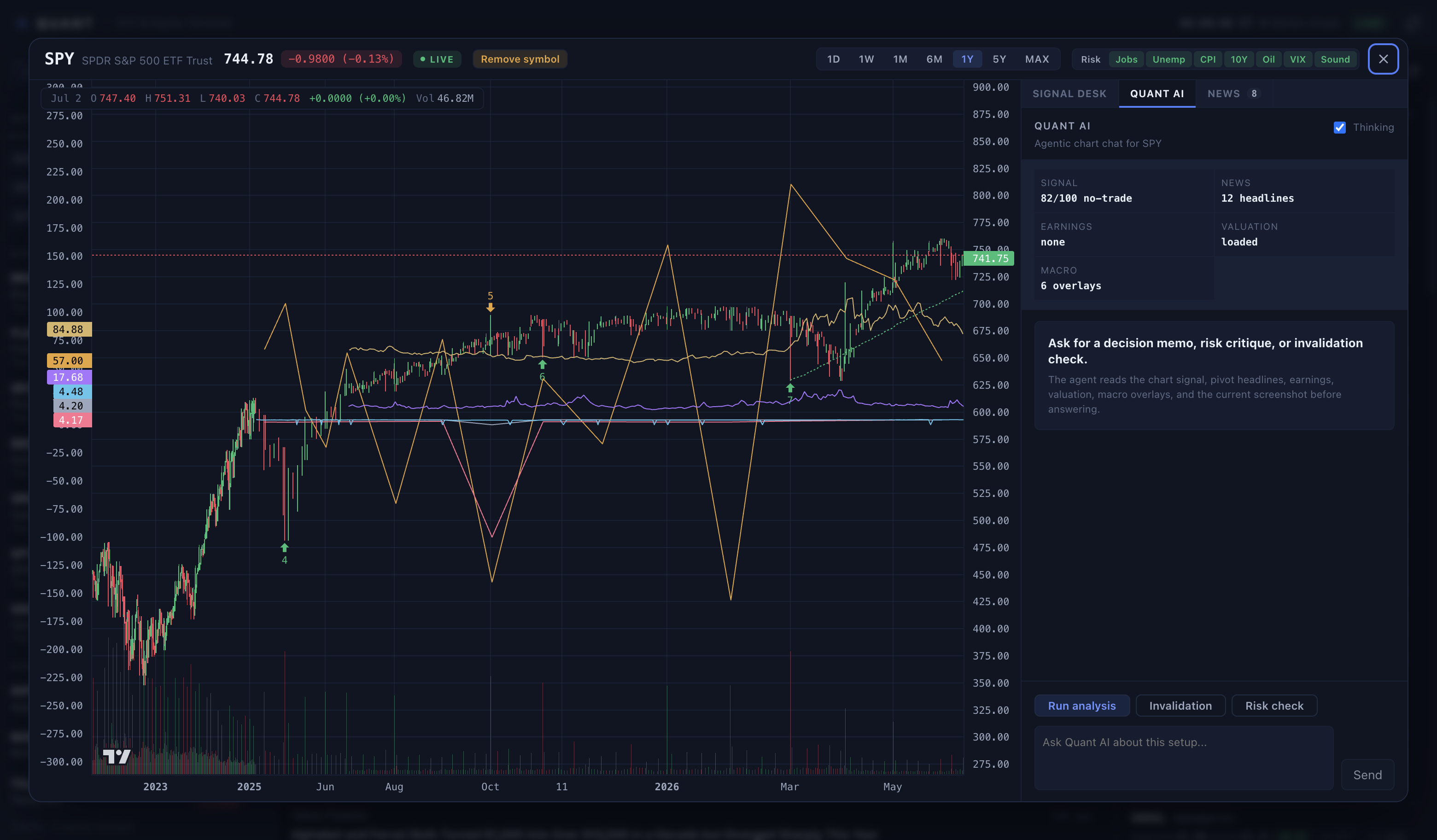Toggle the Oil overlay
Screen dimensions: 1437x840
click(x=1268, y=59)
